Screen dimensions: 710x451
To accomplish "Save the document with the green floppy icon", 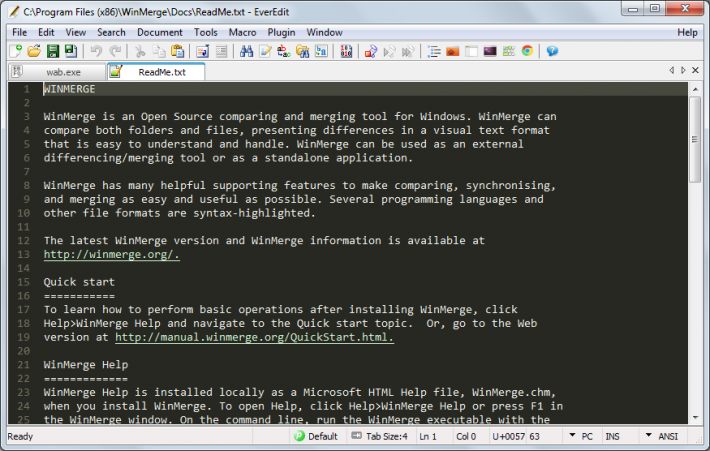I will (x=53, y=51).
